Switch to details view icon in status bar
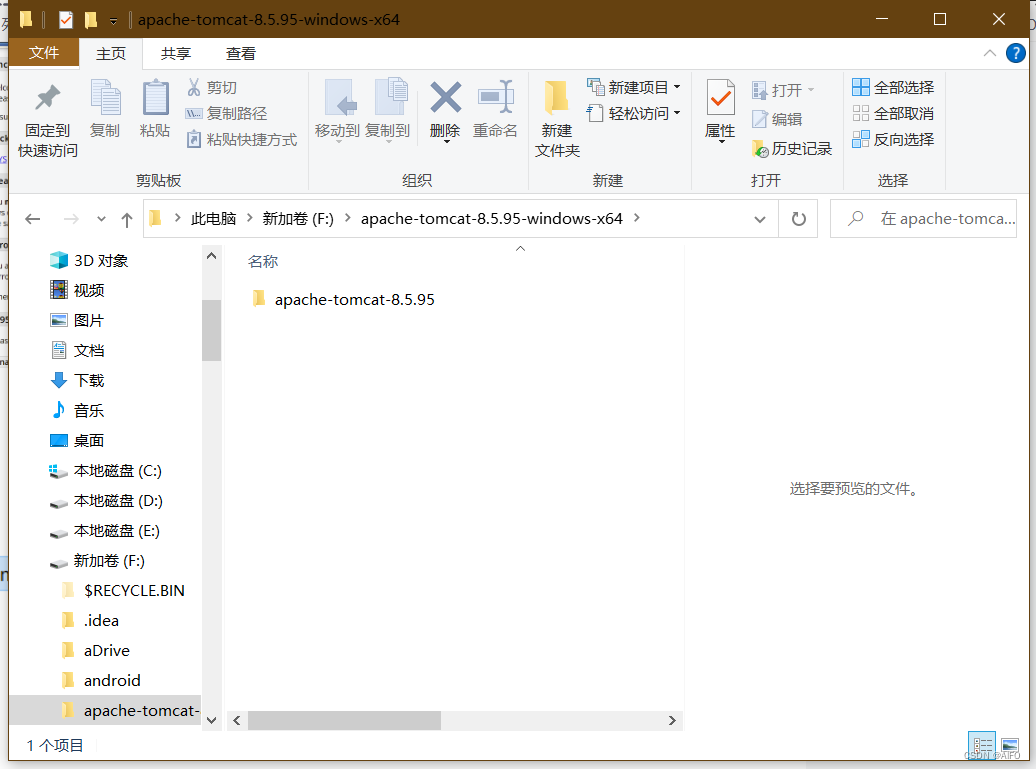The width and height of the screenshot is (1036, 769). tap(982, 745)
